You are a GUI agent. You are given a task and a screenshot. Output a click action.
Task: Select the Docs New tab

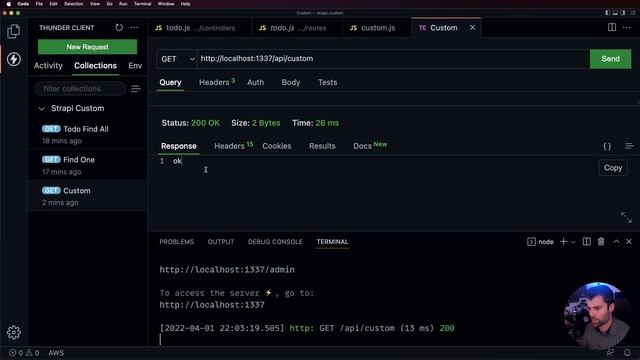point(370,146)
